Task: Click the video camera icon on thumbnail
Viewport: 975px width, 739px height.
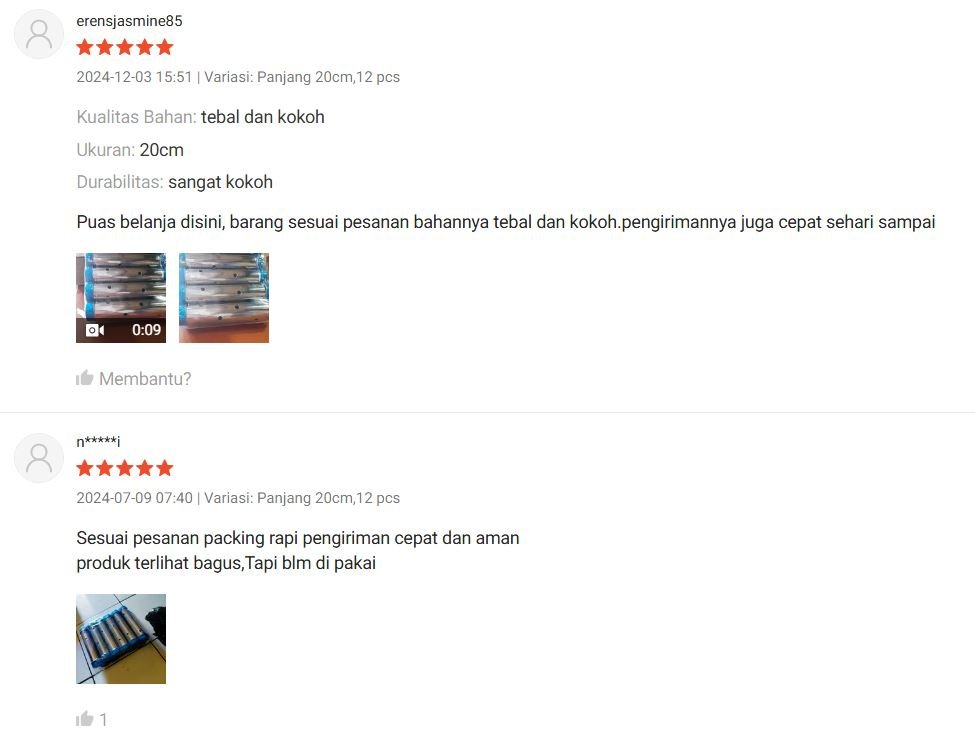Action: [95, 330]
